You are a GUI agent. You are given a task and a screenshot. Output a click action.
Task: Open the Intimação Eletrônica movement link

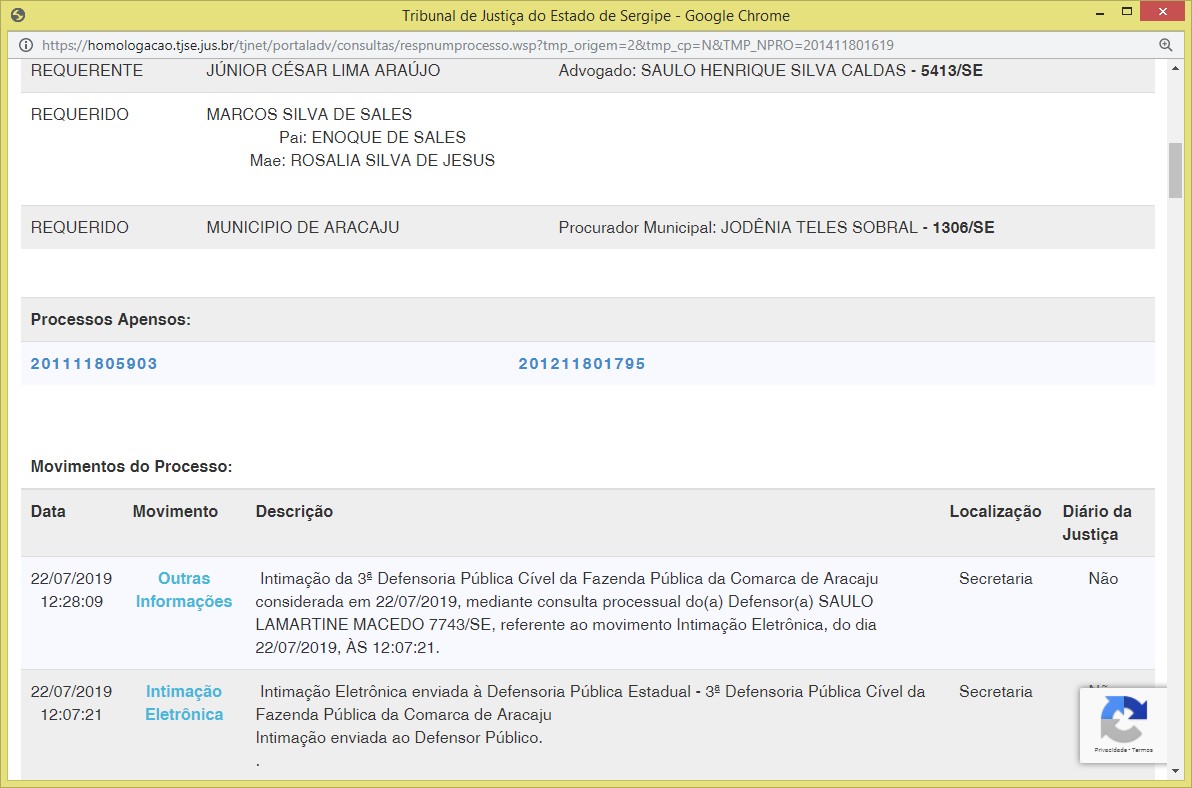click(x=184, y=703)
